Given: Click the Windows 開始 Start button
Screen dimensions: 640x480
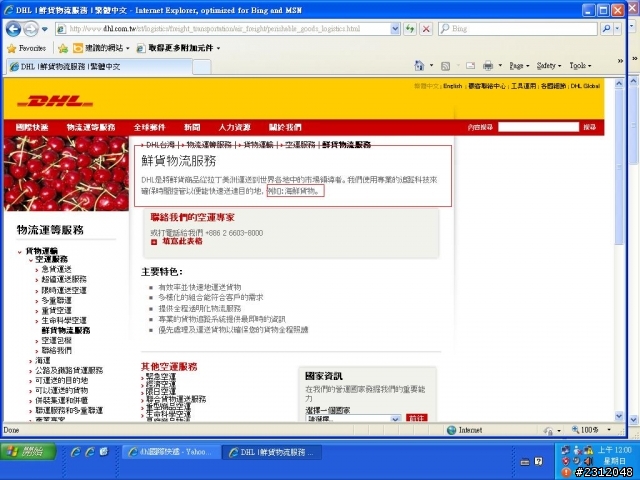Looking at the screenshot, I should [29, 452].
